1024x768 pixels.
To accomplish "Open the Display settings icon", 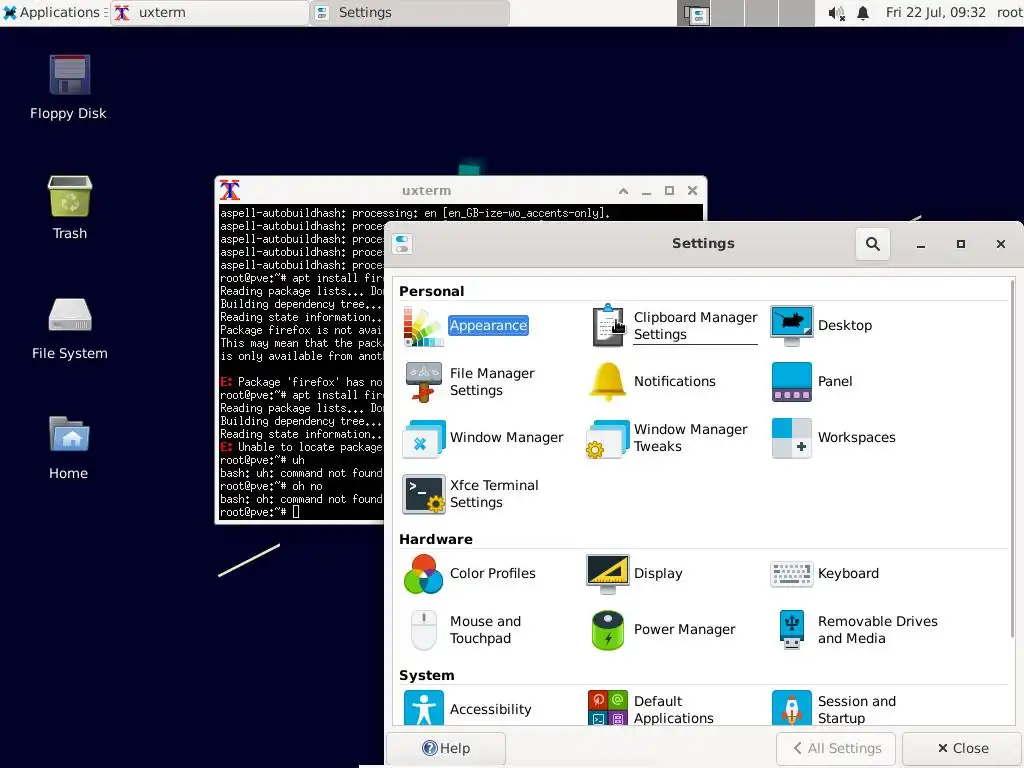I will click(607, 573).
